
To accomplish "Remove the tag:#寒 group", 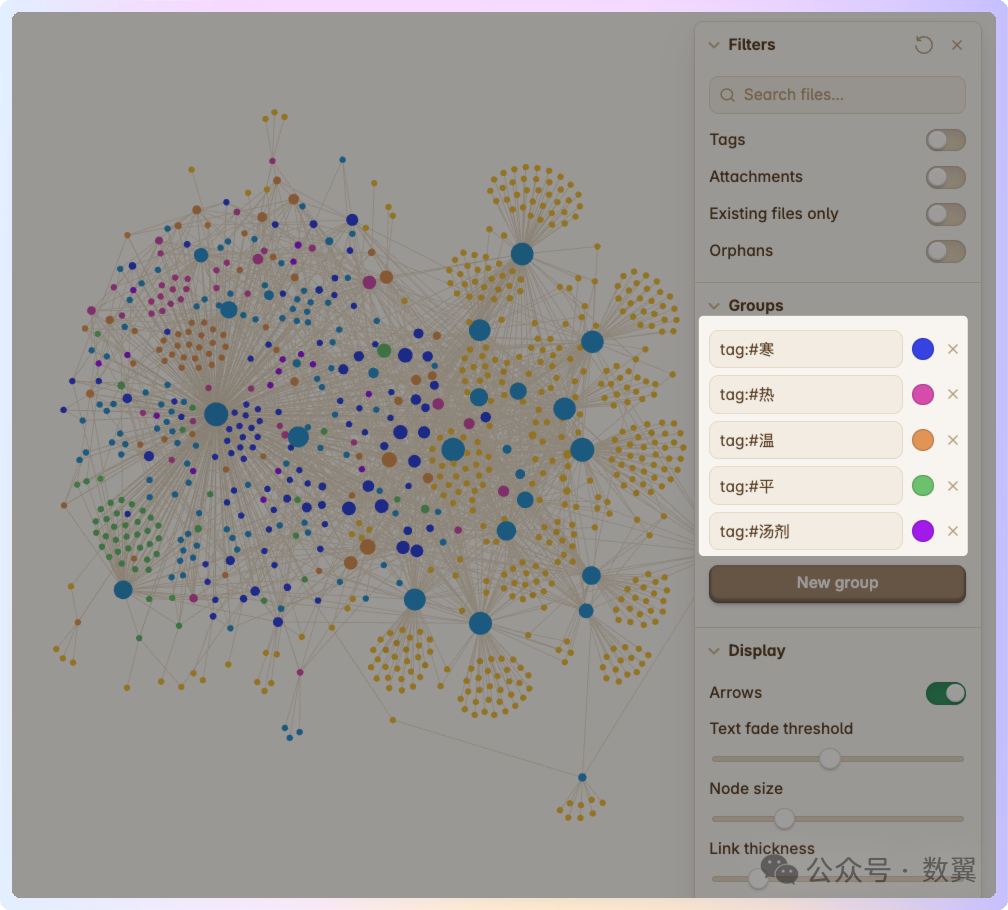I will click(953, 349).
